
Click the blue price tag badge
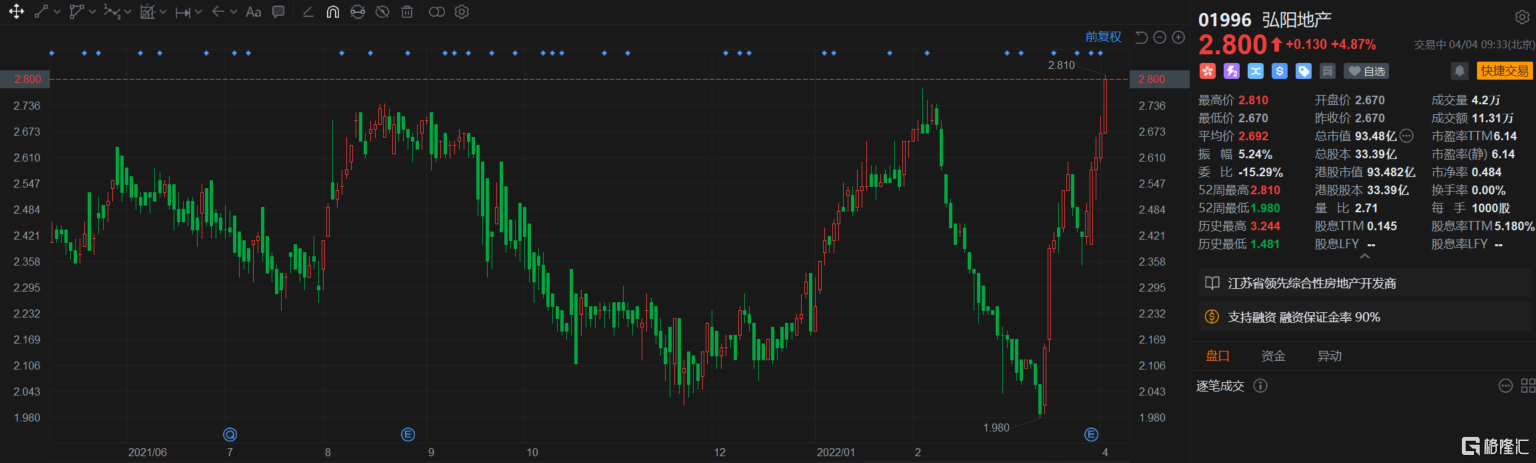(1303, 71)
